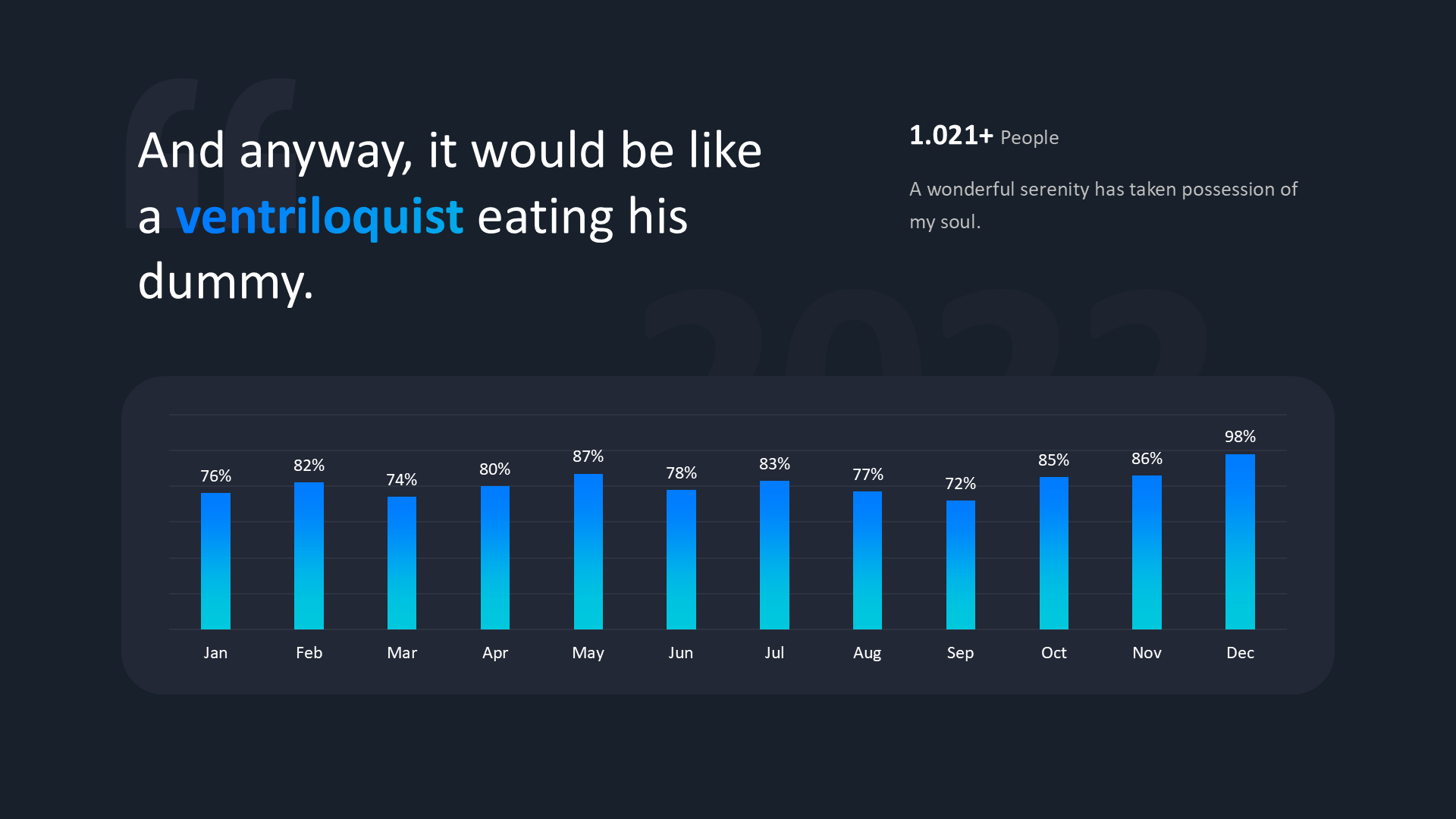The width and height of the screenshot is (1456, 819).
Task: Select the August bar in the chart
Action: tap(868, 560)
